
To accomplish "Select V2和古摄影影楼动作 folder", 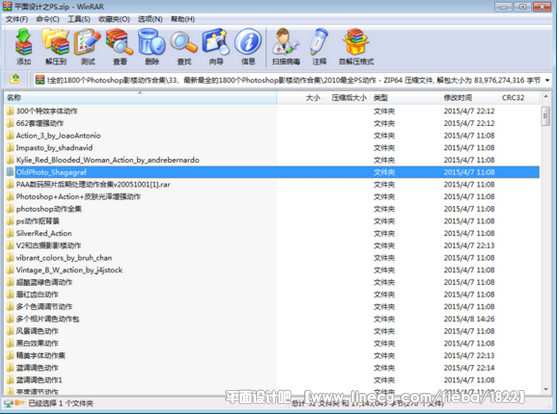I will coord(48,245).
